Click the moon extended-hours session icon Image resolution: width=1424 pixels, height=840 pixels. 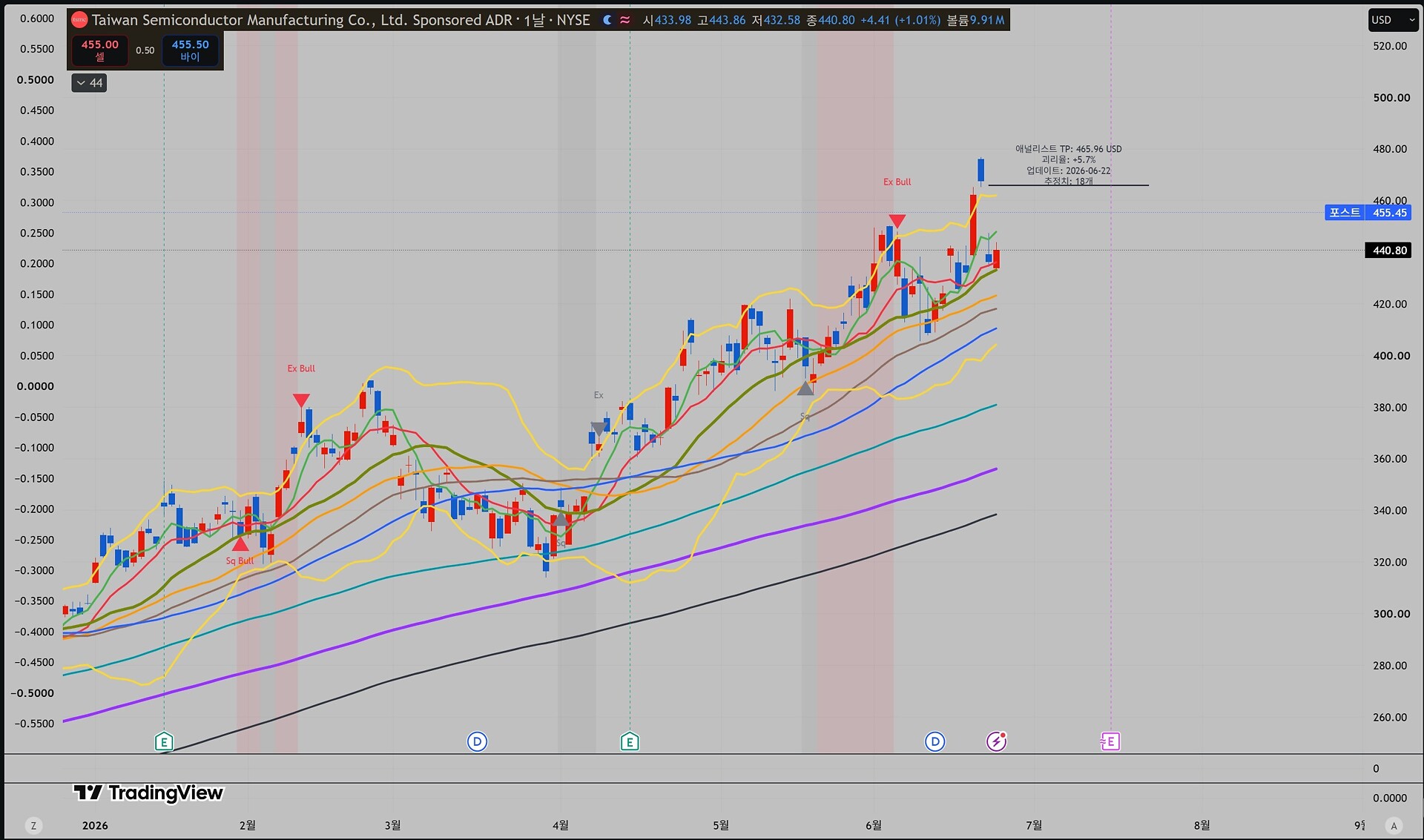pyautogui.click(x=607, y=20)
